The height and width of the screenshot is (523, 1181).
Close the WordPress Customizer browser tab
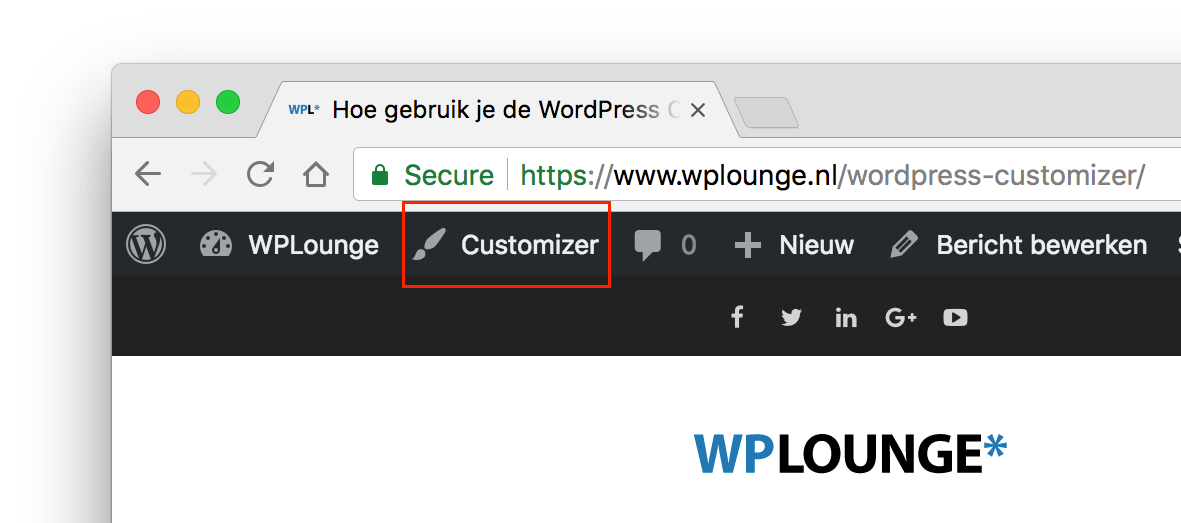pos(698,111)
